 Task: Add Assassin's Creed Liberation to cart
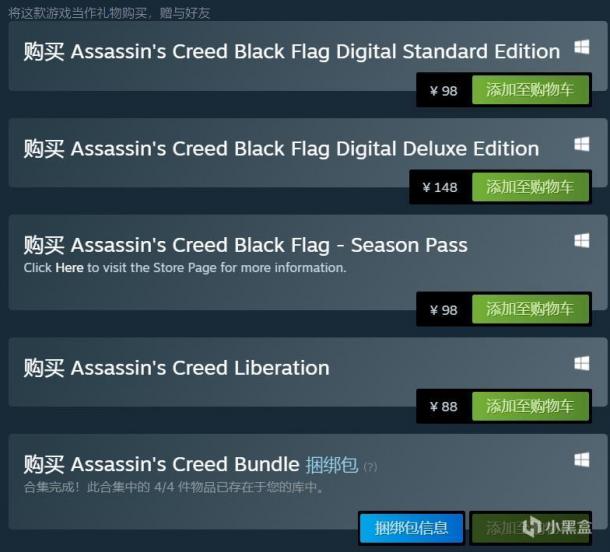[x=530, y=406]
